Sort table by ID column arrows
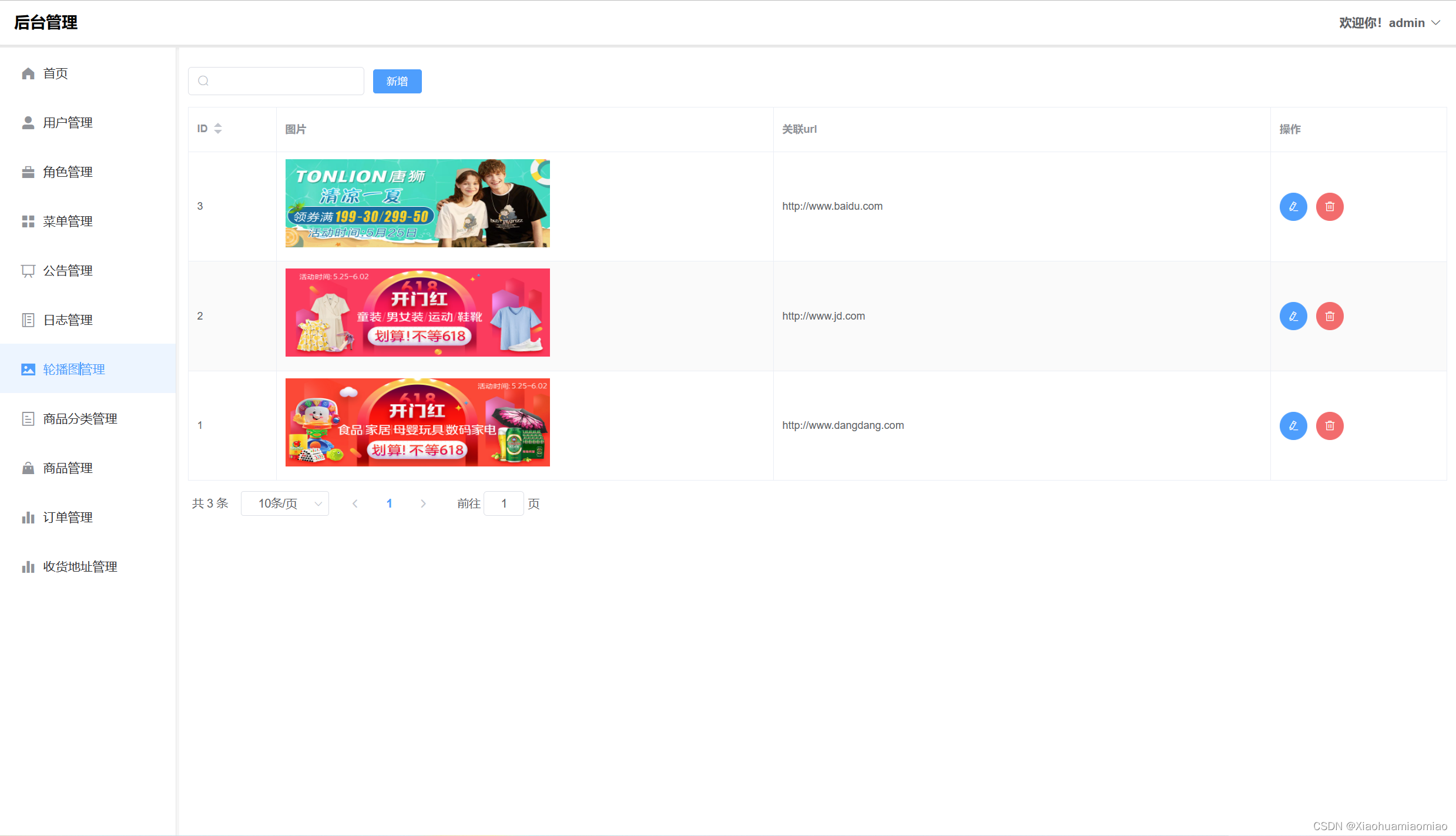1456x836 pixels. [218, 129]
